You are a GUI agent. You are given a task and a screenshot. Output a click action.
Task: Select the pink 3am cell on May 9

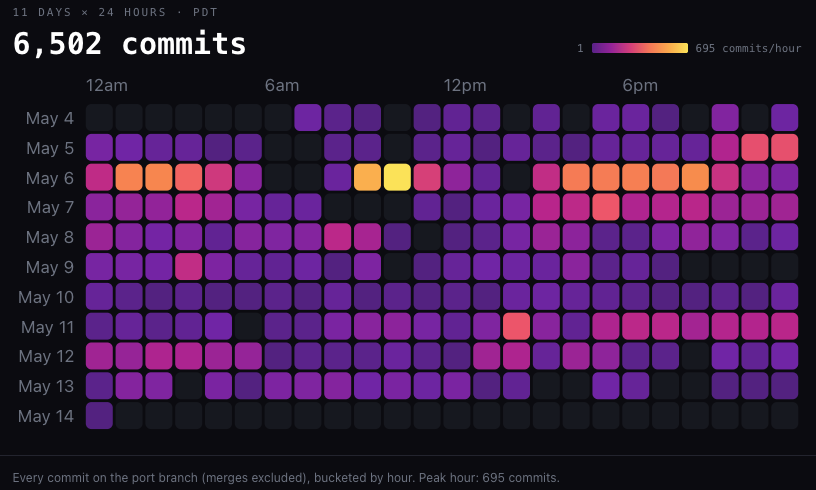[188, 267]
